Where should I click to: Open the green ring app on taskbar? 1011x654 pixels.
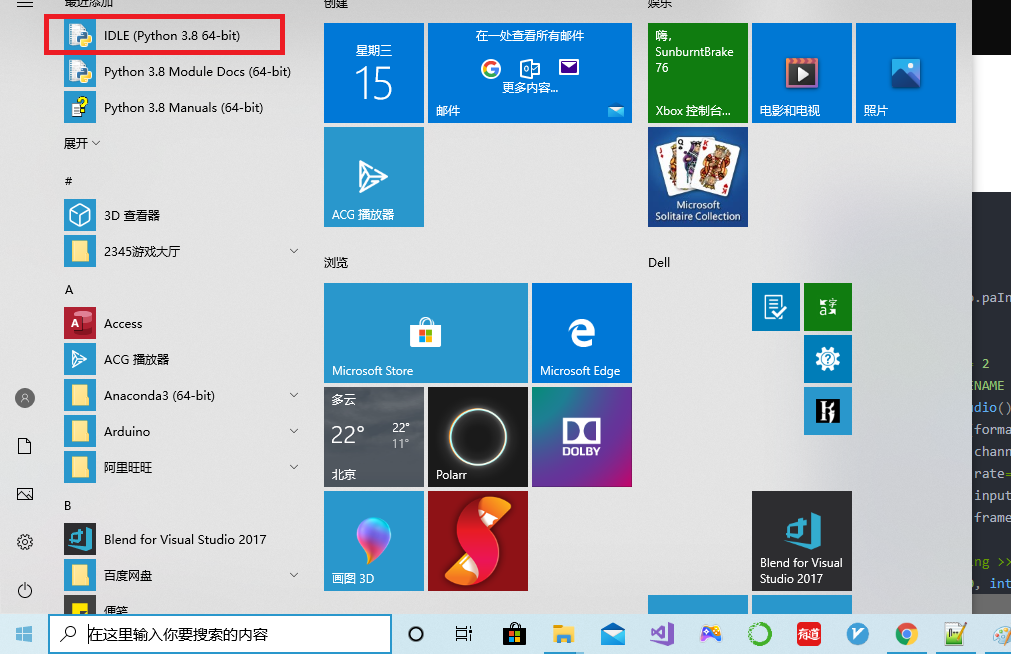760,635
